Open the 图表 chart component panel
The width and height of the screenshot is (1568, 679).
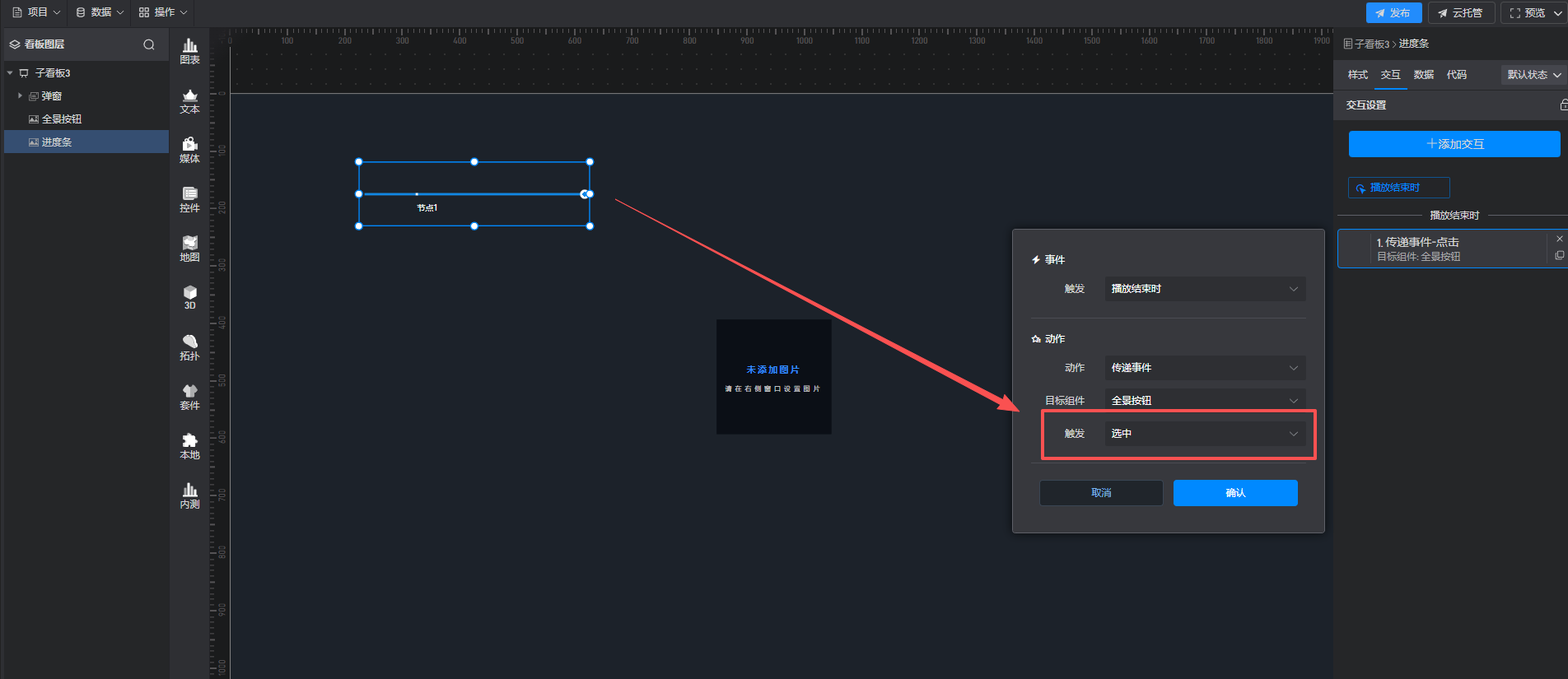[x=189, y=51]
